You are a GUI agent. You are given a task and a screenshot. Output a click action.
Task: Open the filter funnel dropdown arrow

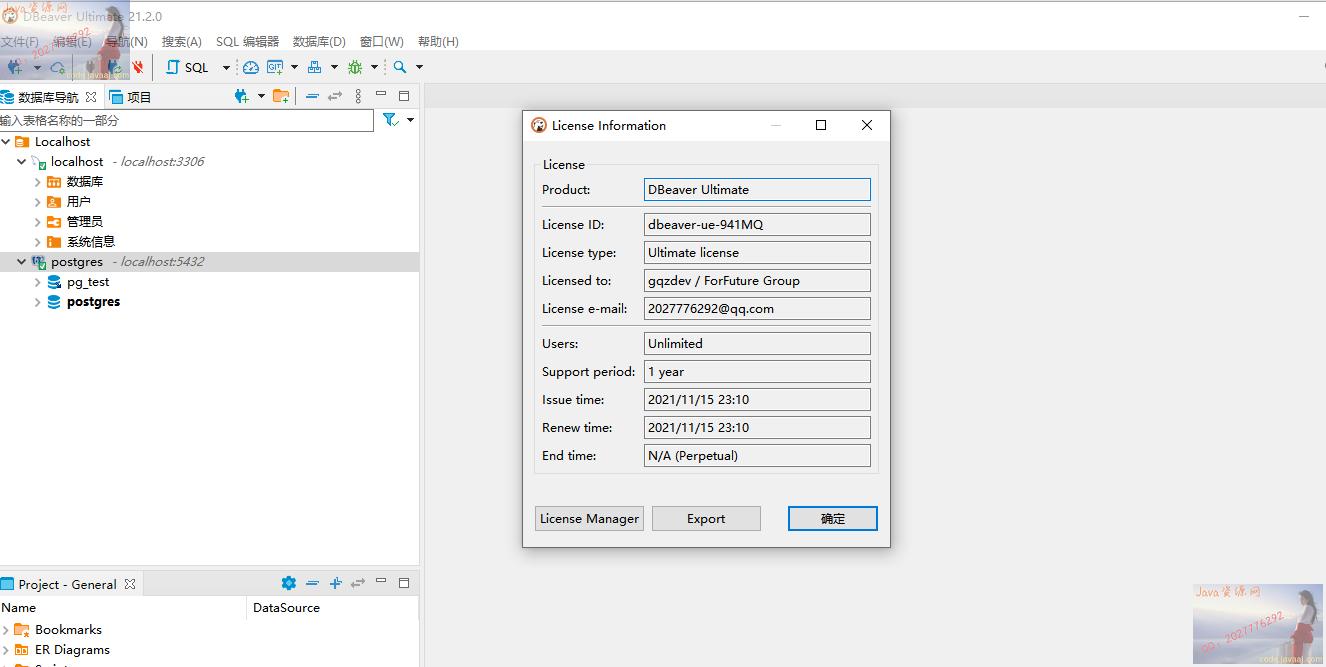[x=410, y=119]
